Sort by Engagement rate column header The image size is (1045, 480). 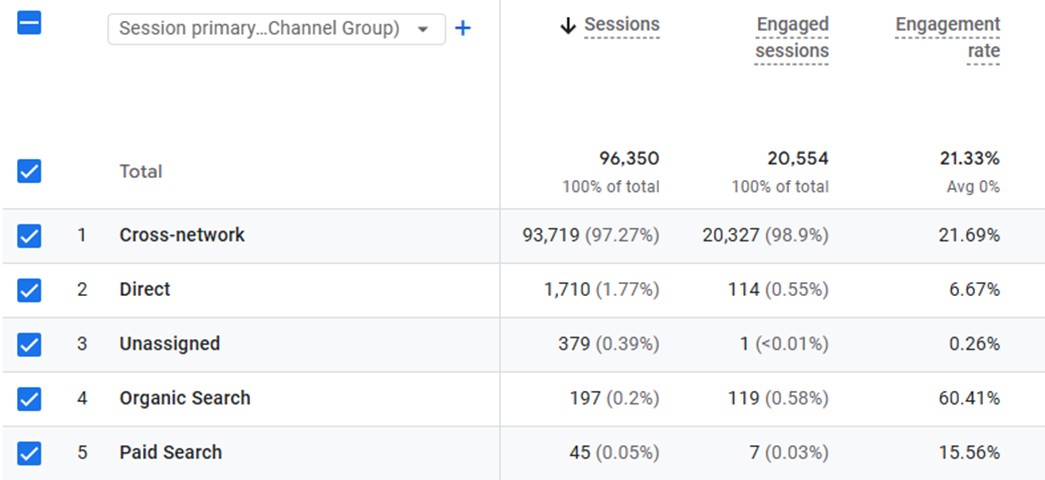pyautogui.click(x=946, y=38)
